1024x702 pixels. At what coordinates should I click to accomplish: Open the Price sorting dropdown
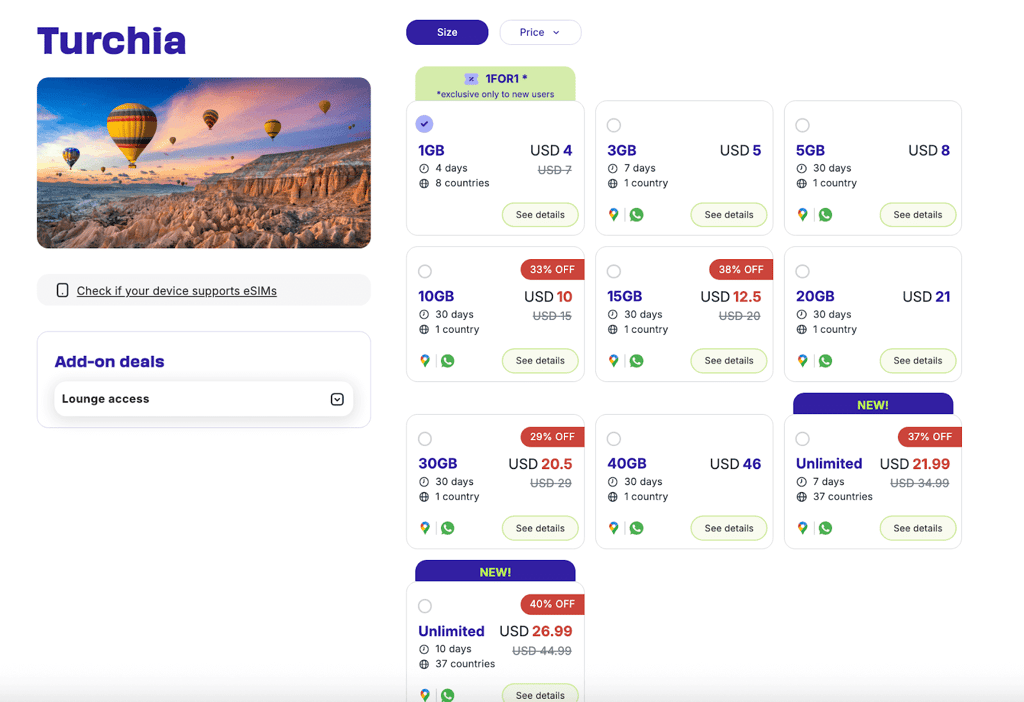click(x=540, y=32)
